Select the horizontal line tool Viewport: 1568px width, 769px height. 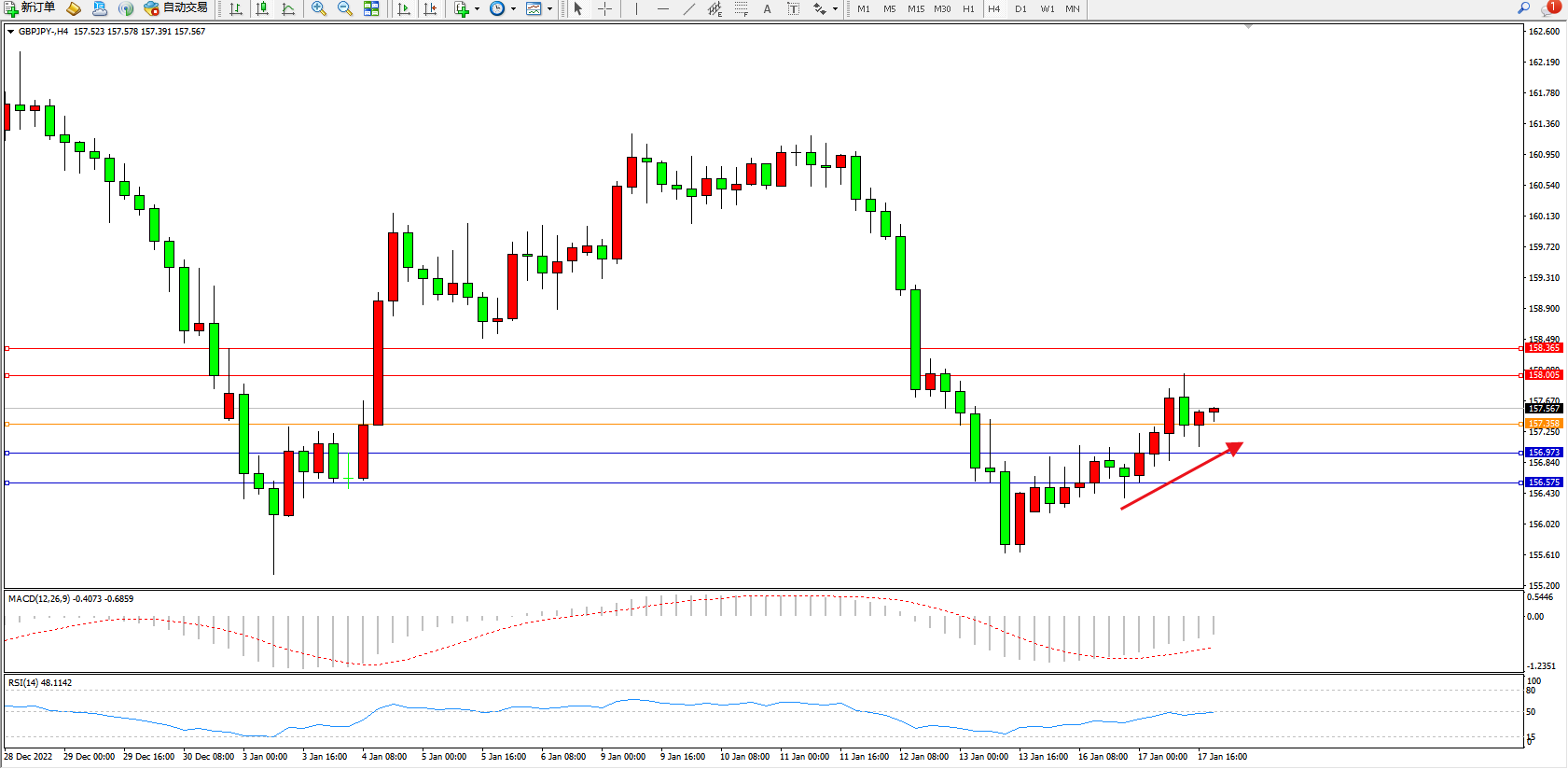pyautogui.click(x=662, y=8)
